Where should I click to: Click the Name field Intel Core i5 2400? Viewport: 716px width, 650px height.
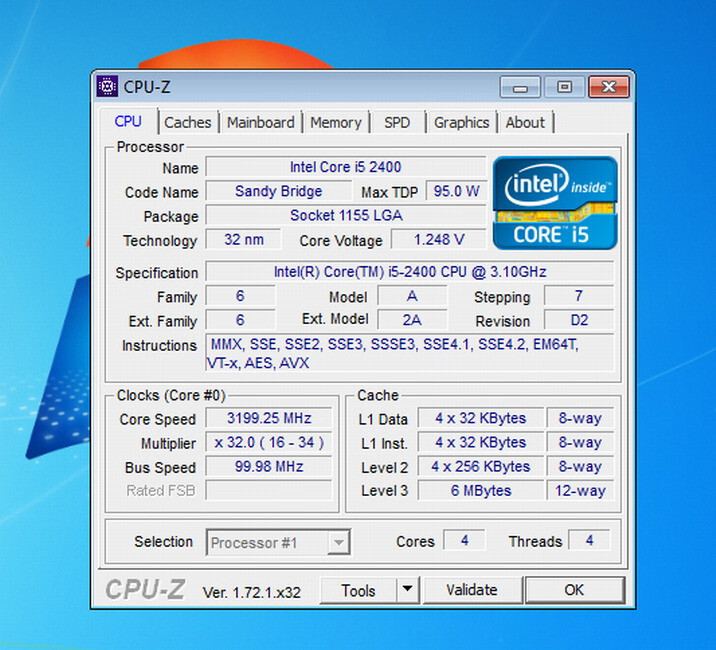pos(346,167)
